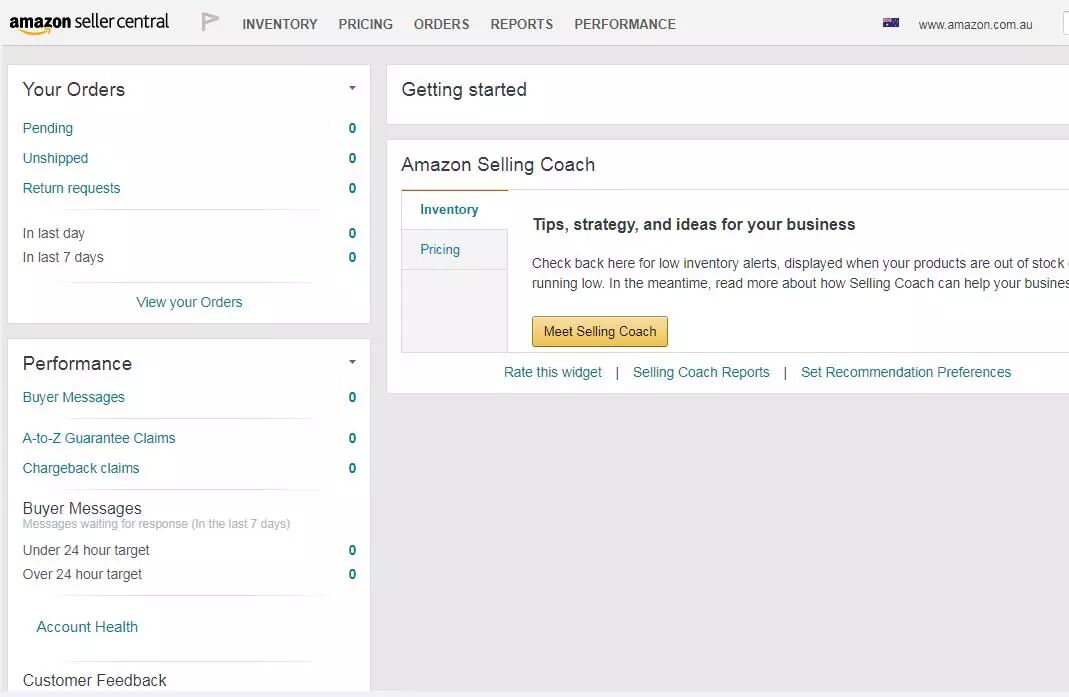Viewport: 1069px width, 697px height.
Task: Open the PRICING menu
Action: tap(365, 24)
